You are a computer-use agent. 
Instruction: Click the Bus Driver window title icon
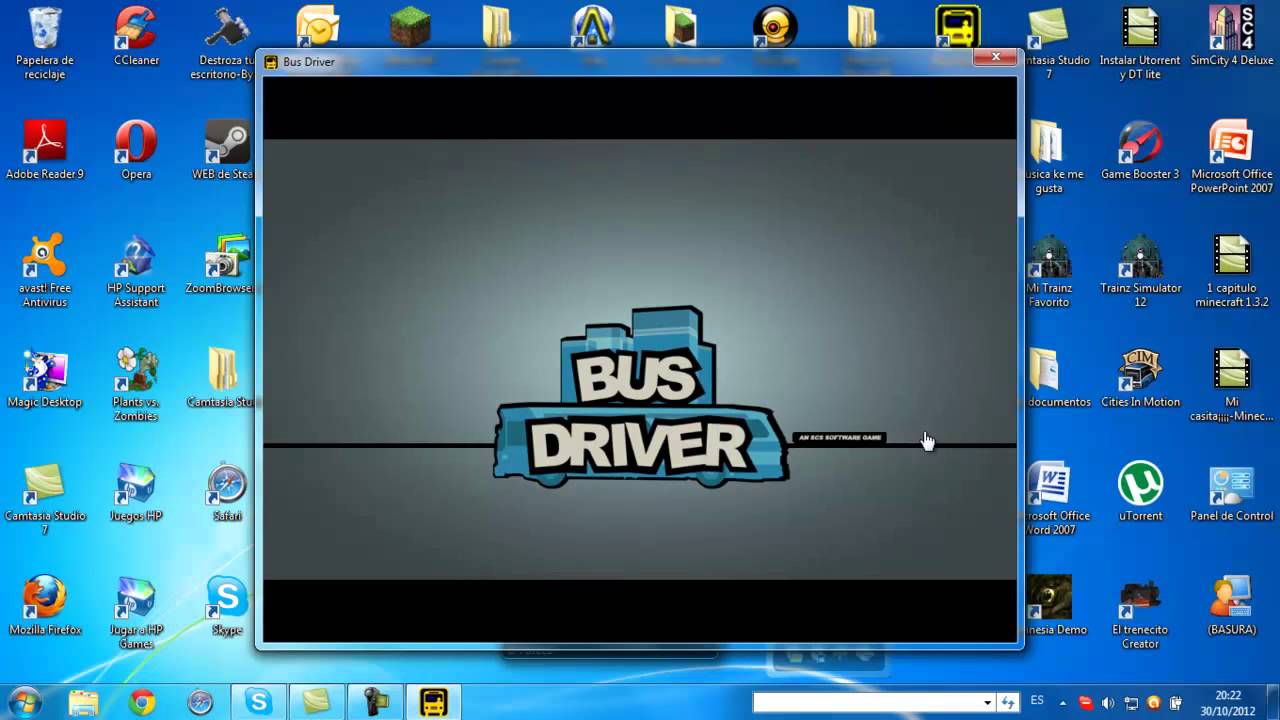coord(271,62)
